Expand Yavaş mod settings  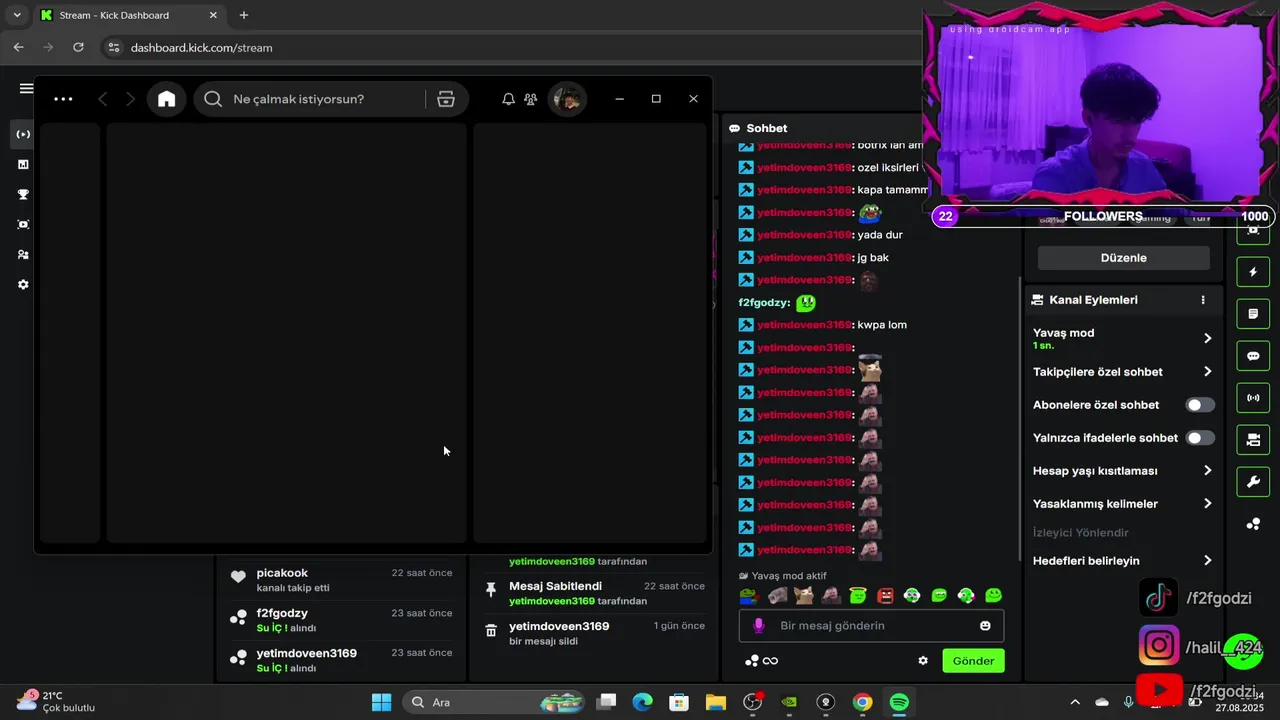(x=1123, y=338)
